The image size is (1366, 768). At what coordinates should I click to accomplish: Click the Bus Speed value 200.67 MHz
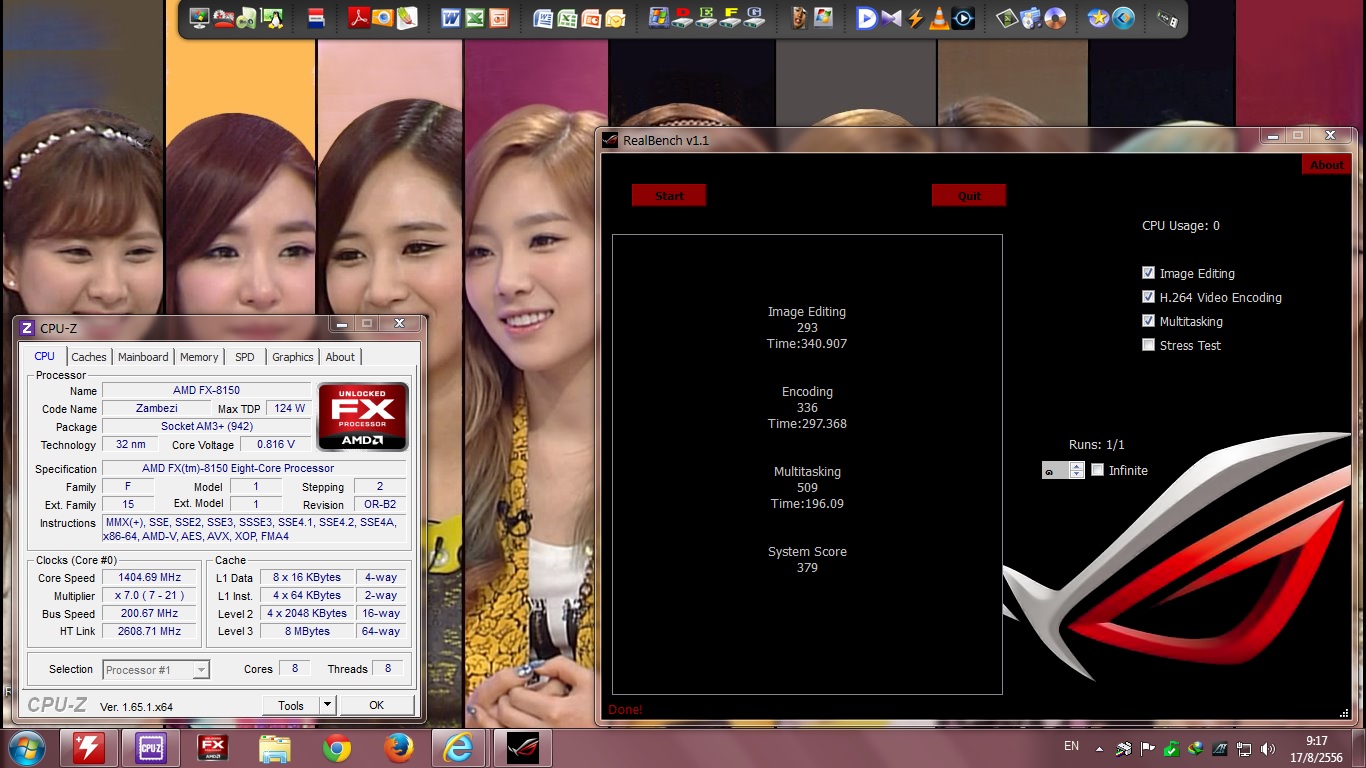click(150, 613)
